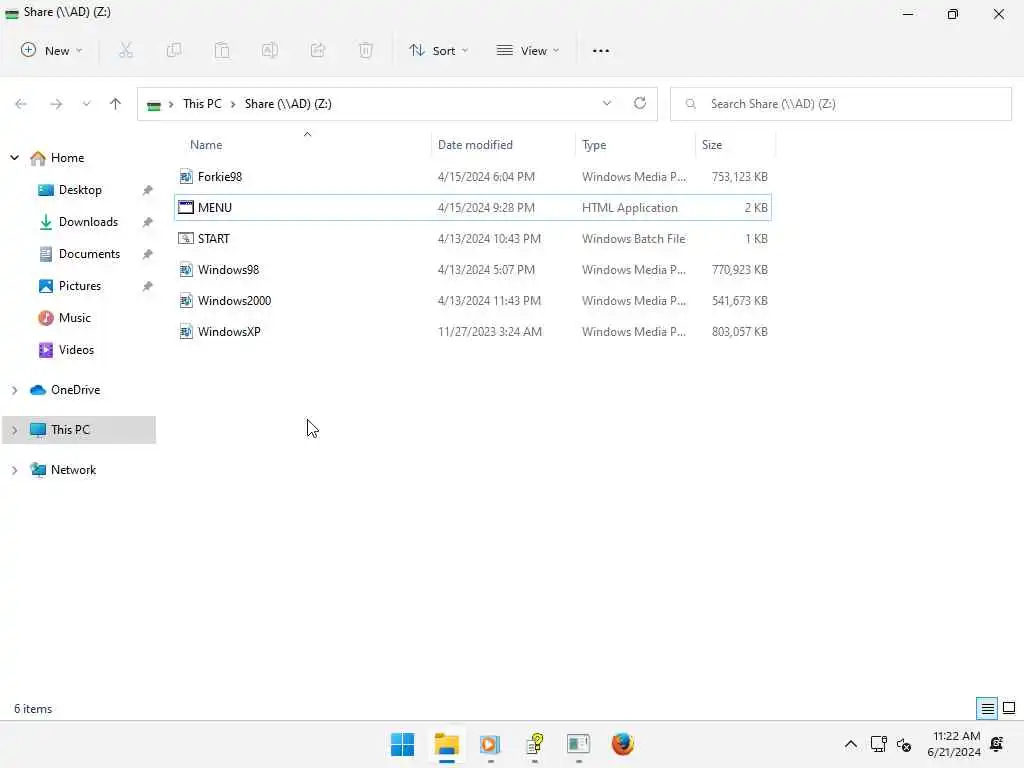Expand the This PC tree node
Screen dimensions: 1024x768
(x=14, y=430)
